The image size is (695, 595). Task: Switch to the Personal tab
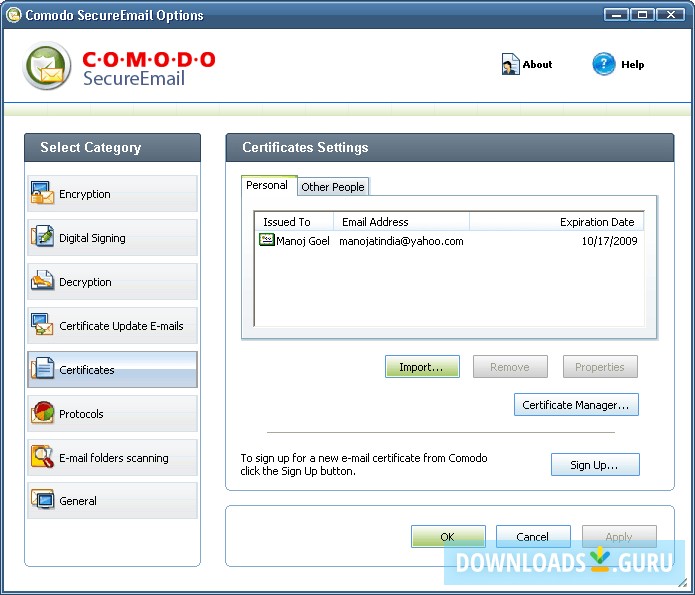[267, 185]
